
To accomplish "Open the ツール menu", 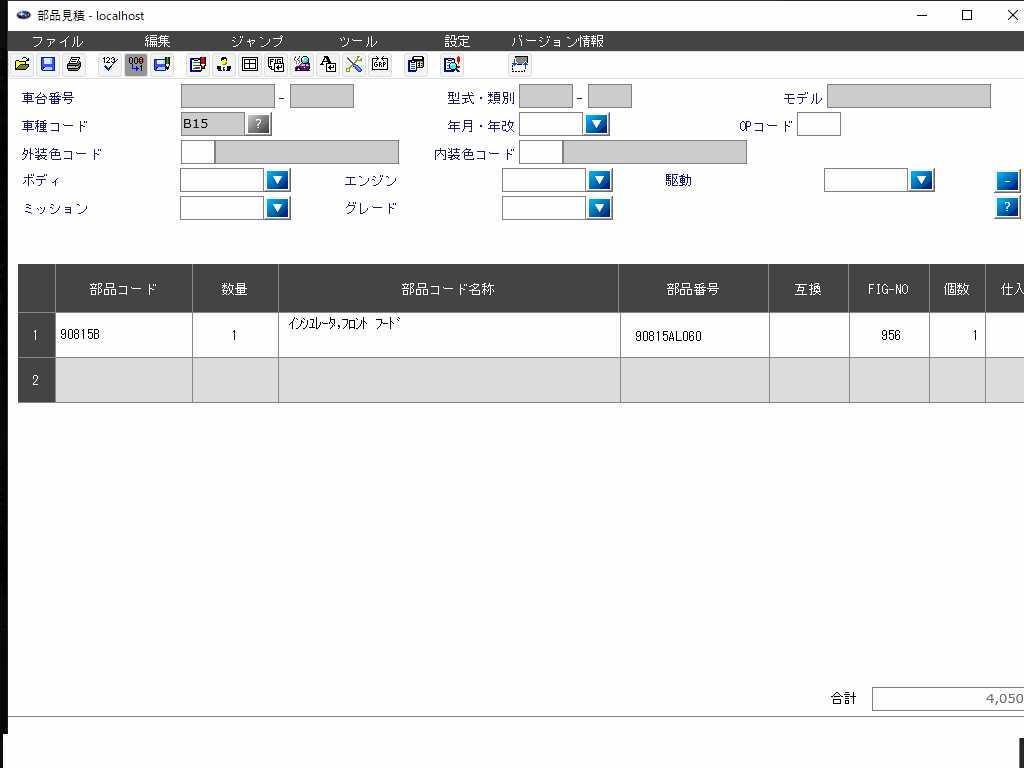I will click(x=357, y=41).
